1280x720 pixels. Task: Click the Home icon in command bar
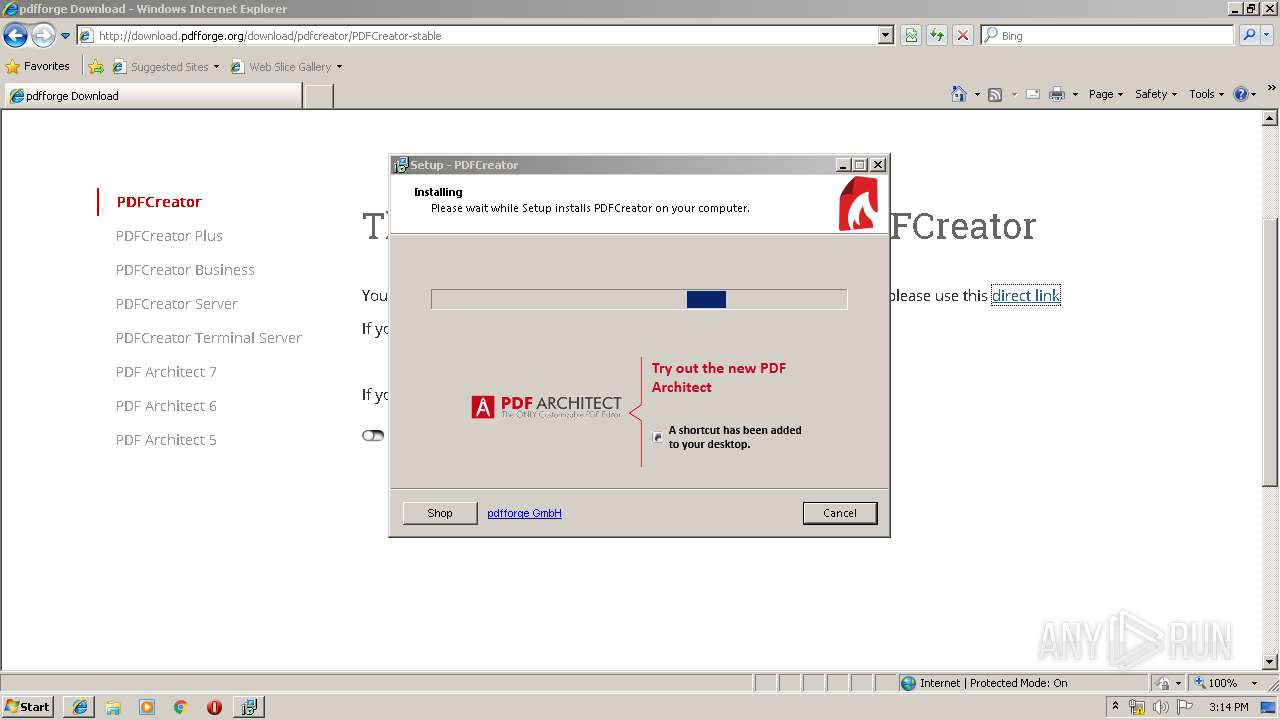point(959,94)
